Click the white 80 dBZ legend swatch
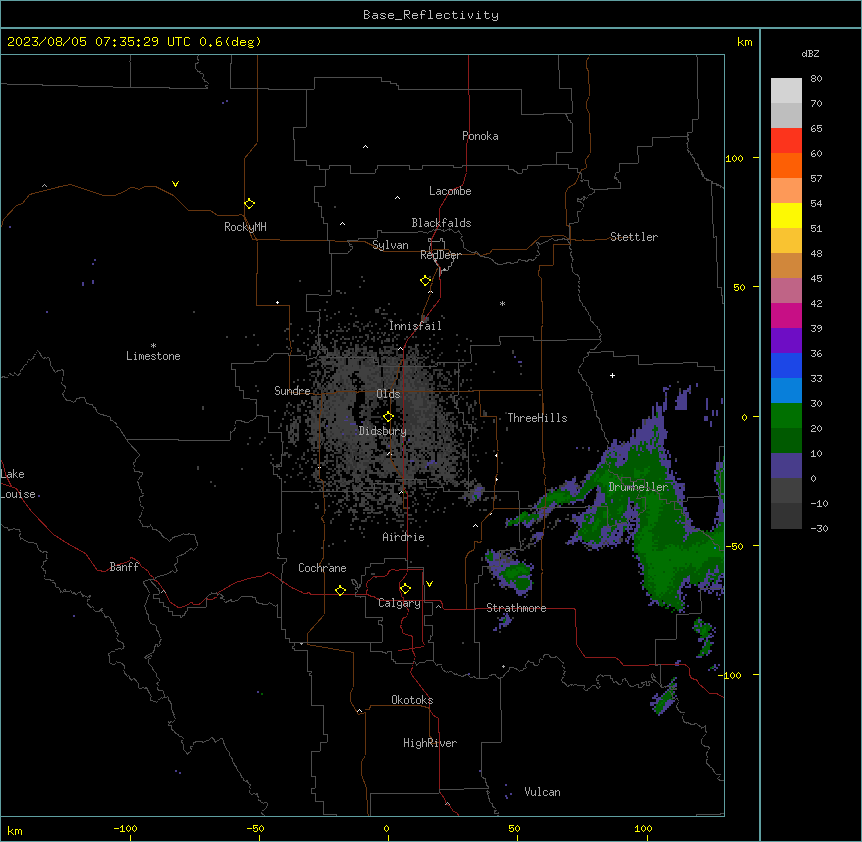The width and height of the screenshot is (862, 842). tap(786, 91)
